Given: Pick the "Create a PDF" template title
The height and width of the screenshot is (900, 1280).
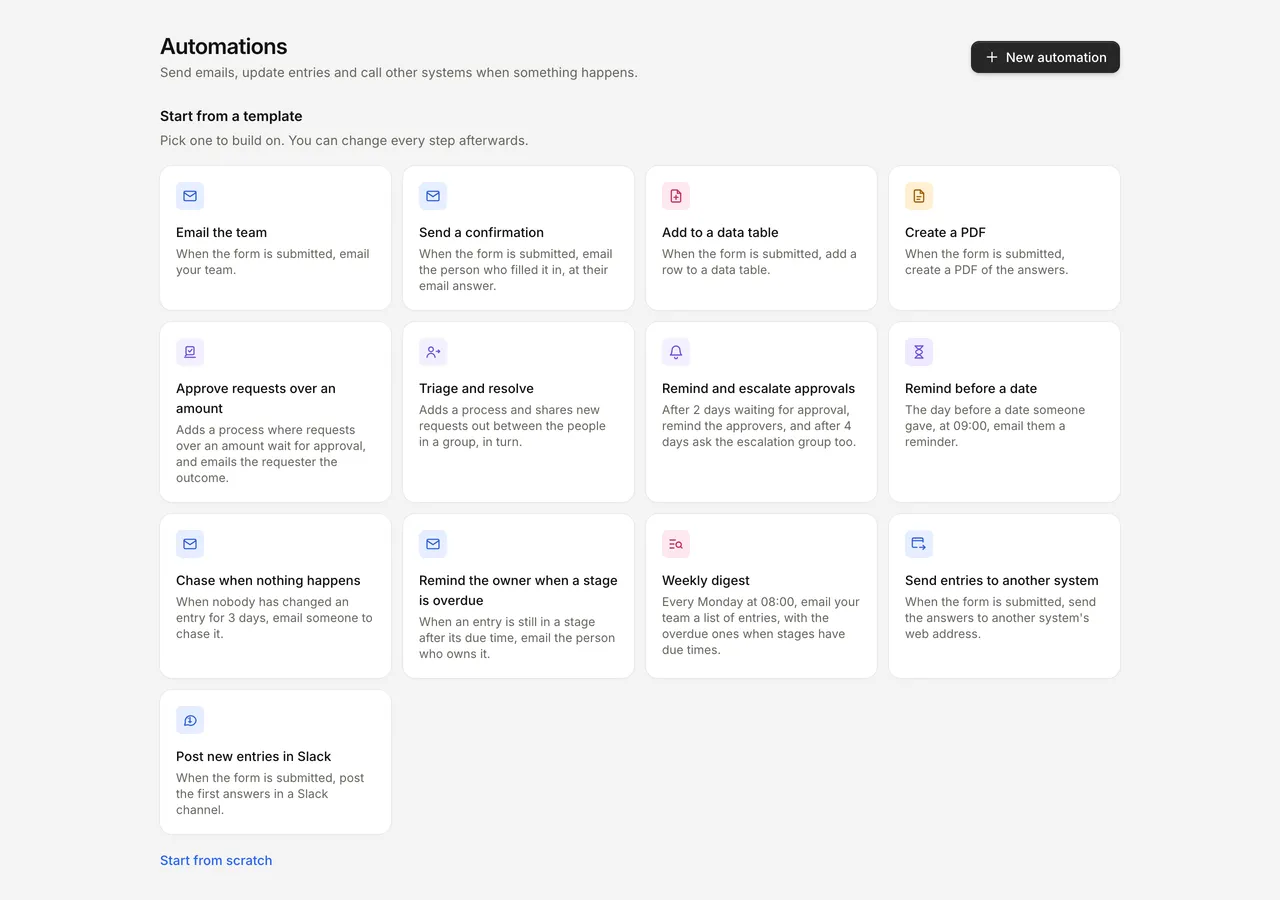Looking at the screenshot, I should (x=945, y=232).
